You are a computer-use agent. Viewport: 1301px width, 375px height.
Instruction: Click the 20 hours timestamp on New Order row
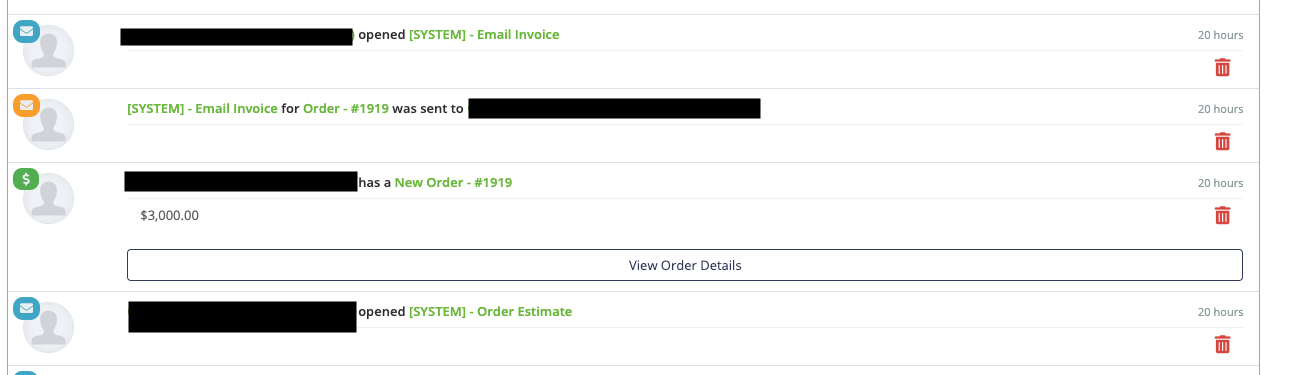click(x=1221, y=183)
